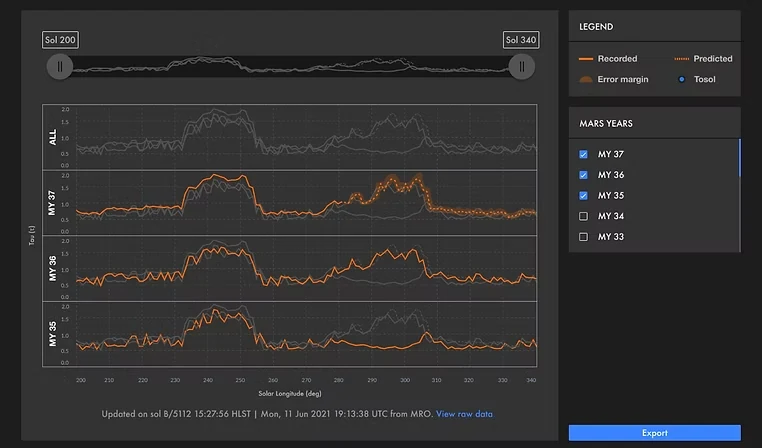Click the Tosol legend text
The width and height of the screenshot is (762, 448).
tap(705, 79)
